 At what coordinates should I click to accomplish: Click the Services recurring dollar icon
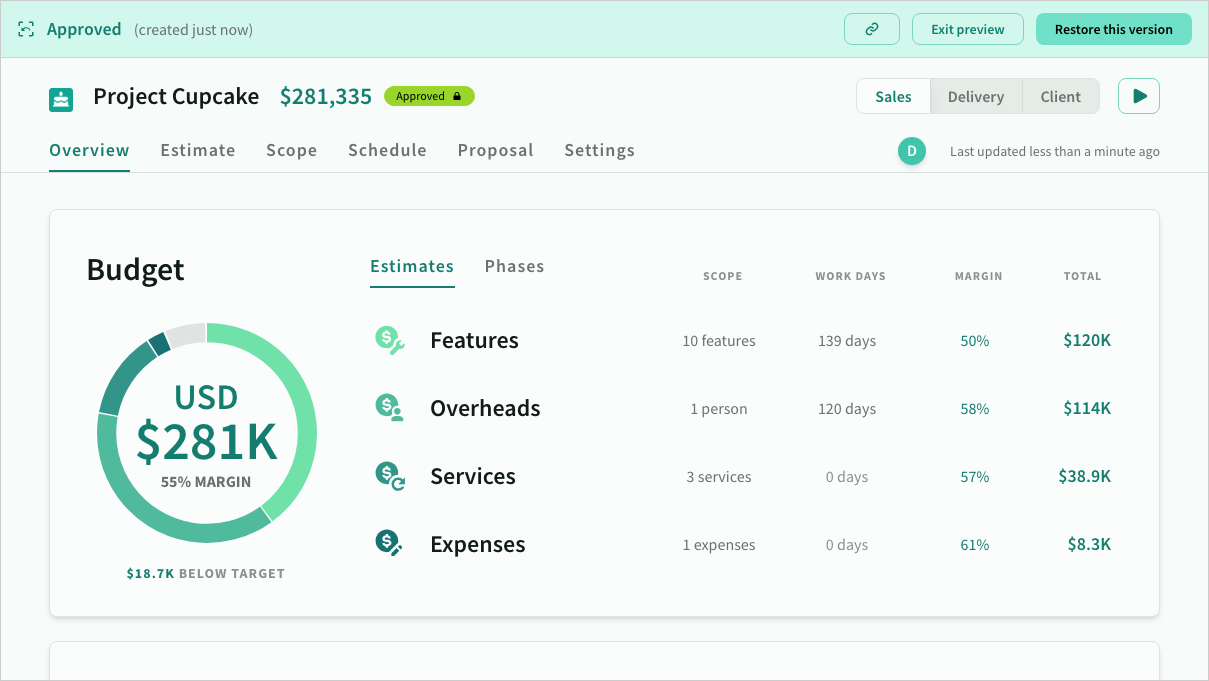[389, 476]
